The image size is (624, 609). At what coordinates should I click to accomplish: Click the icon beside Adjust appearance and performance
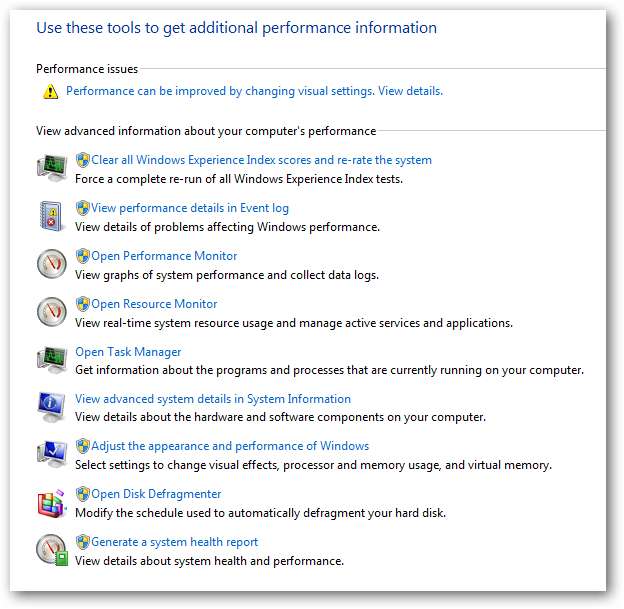click(52, 455)
